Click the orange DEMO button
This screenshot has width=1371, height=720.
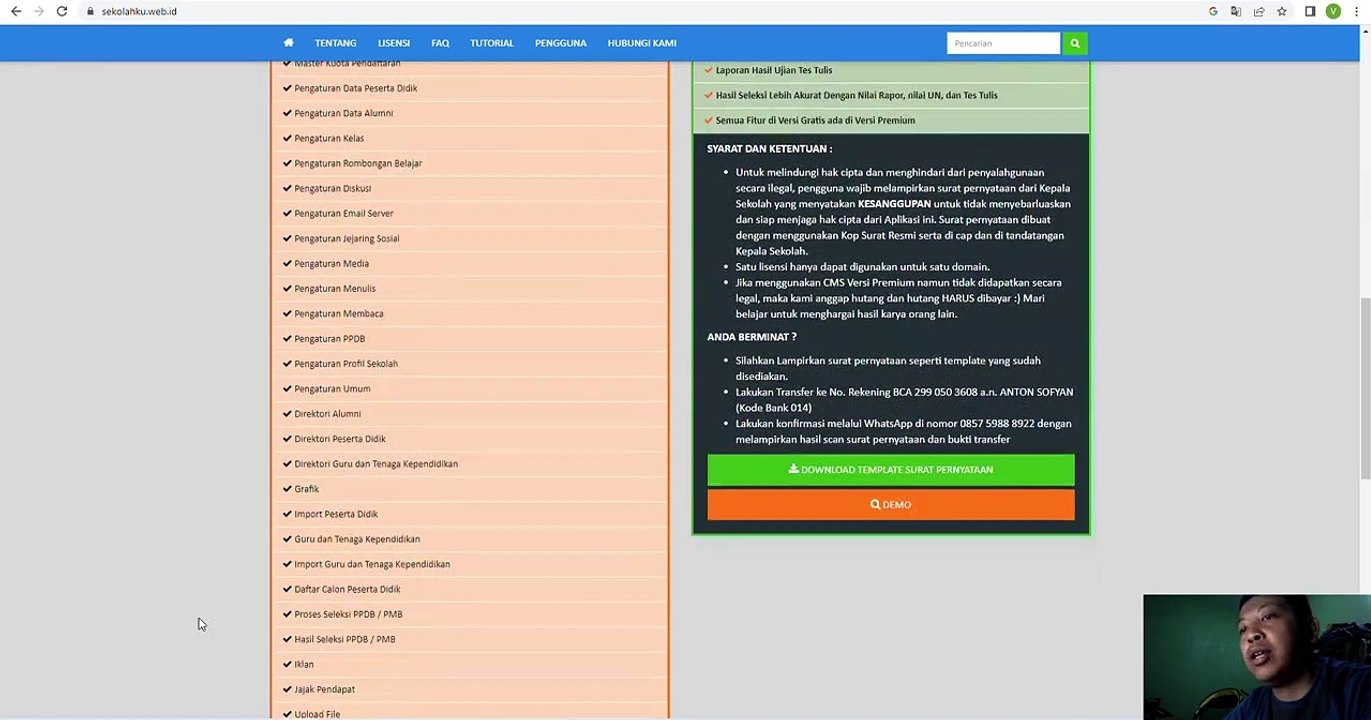(891, 505)
